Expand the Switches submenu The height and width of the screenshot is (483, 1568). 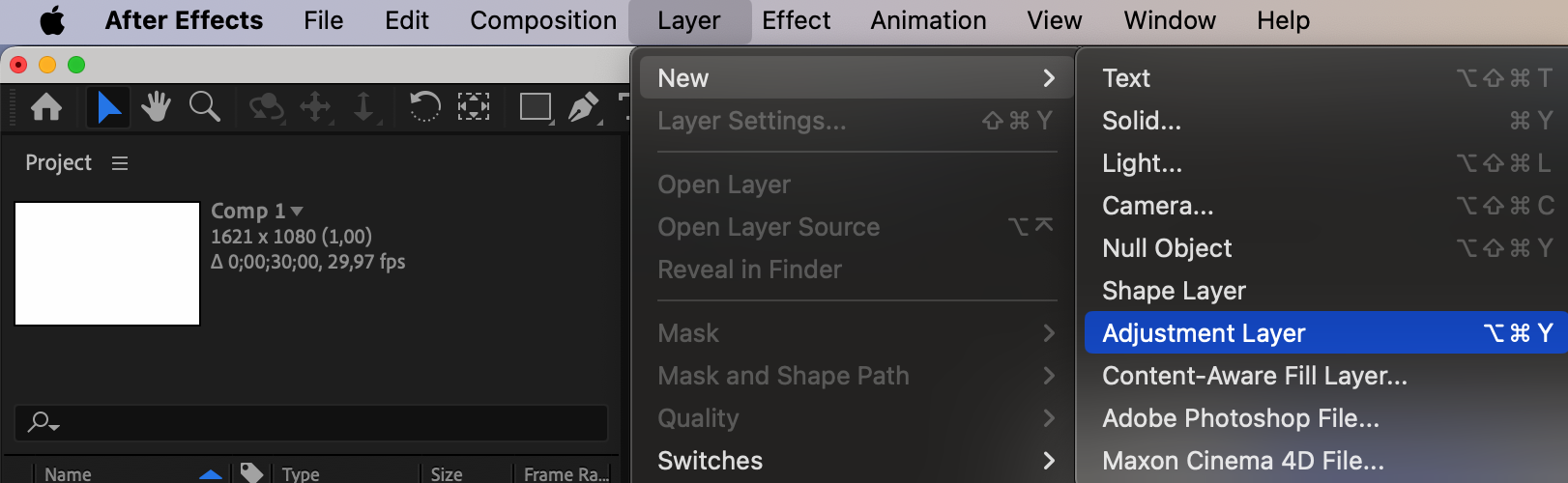point(855,461)
